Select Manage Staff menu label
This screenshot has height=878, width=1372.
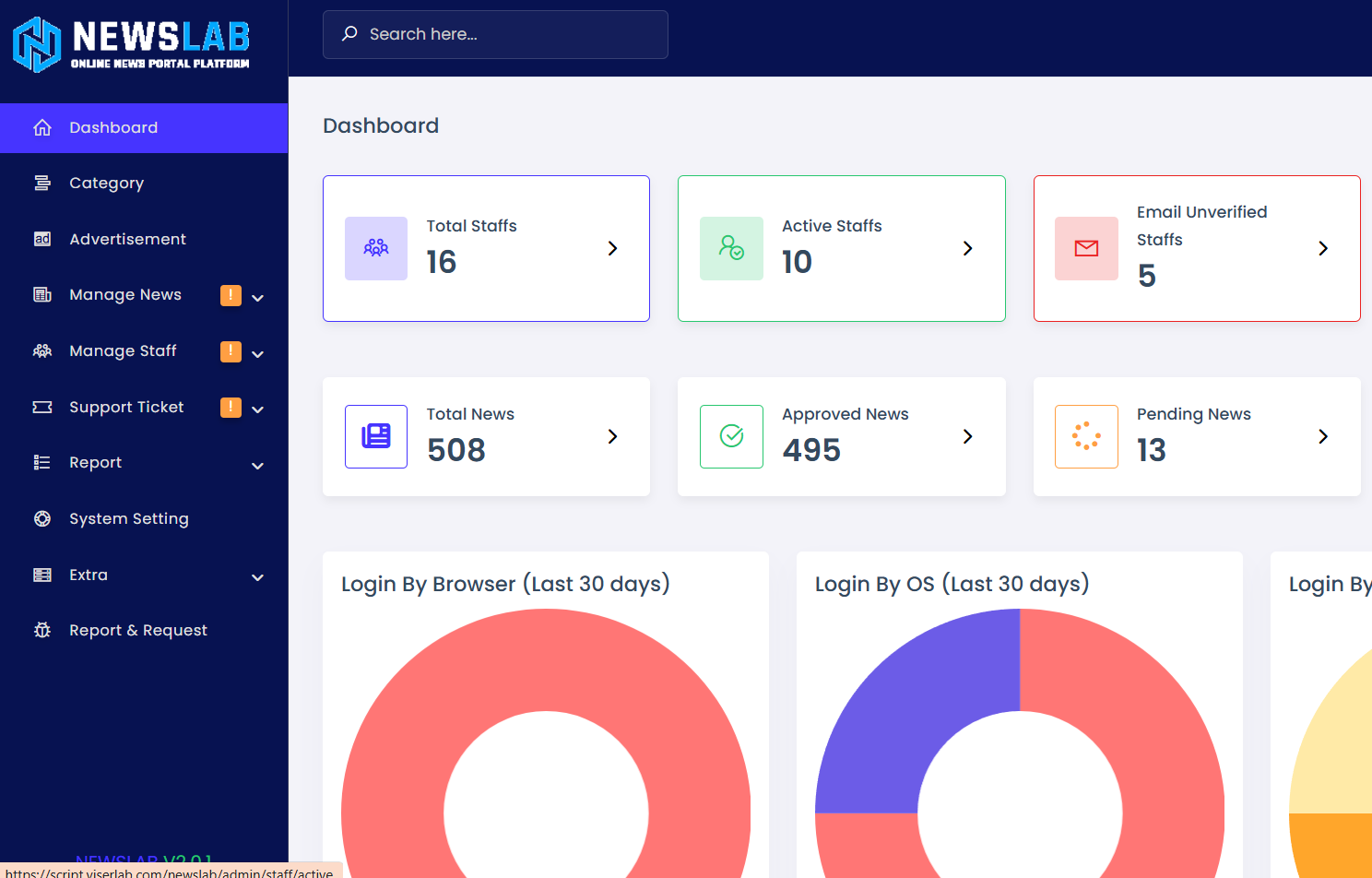pyautogui.click(x=123, y=350)
